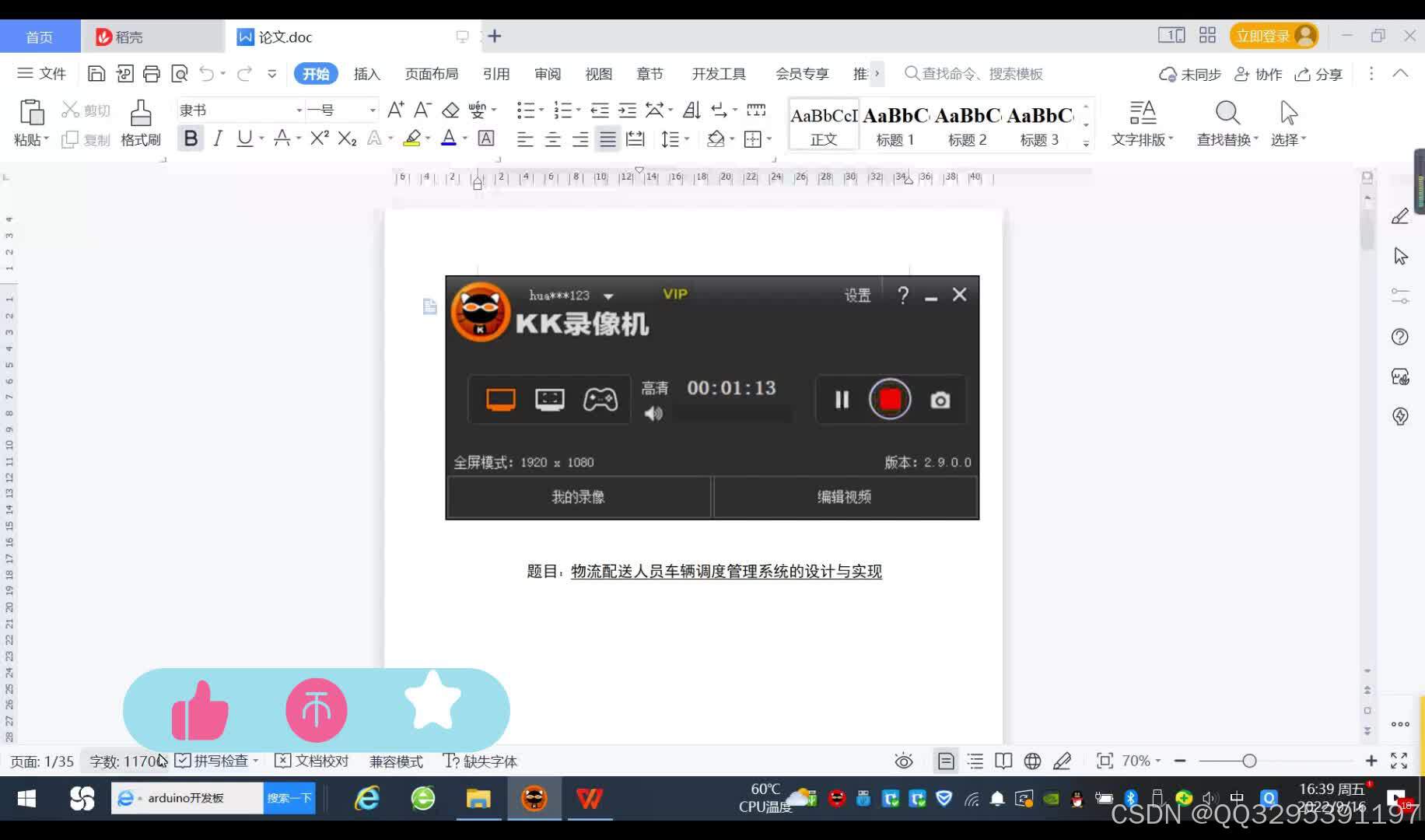Click the login now button

(1274, 36)
